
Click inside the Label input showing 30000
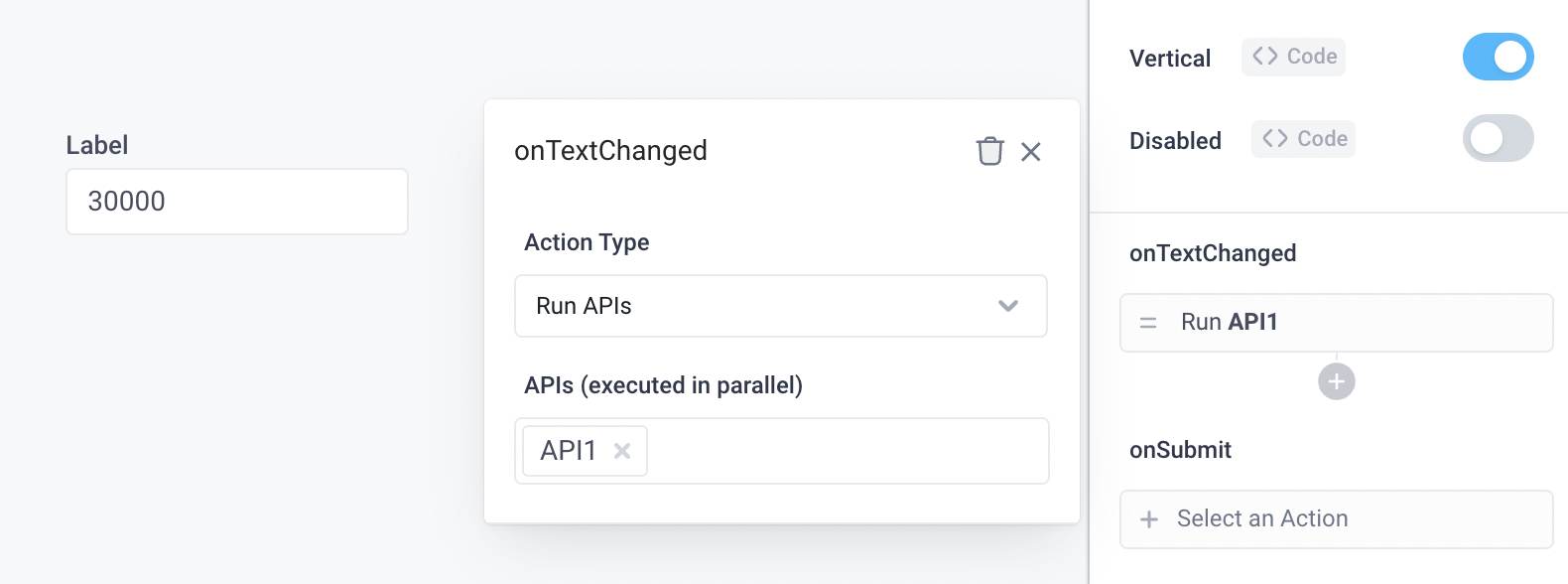point(236,201)
